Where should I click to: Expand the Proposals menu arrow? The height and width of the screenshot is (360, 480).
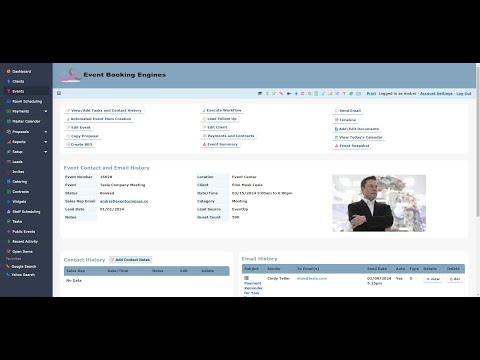coord(46,132)
